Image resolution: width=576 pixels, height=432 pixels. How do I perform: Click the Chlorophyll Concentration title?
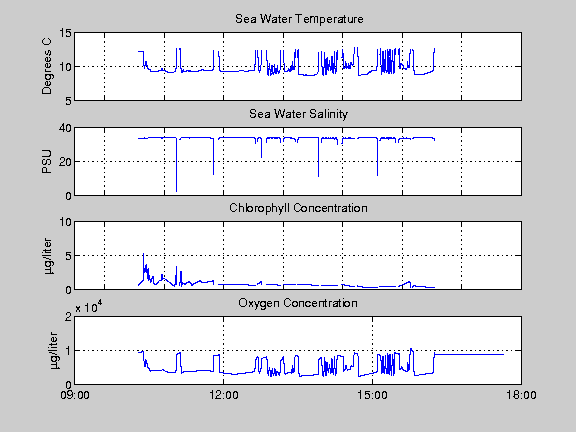coord(298,208)
